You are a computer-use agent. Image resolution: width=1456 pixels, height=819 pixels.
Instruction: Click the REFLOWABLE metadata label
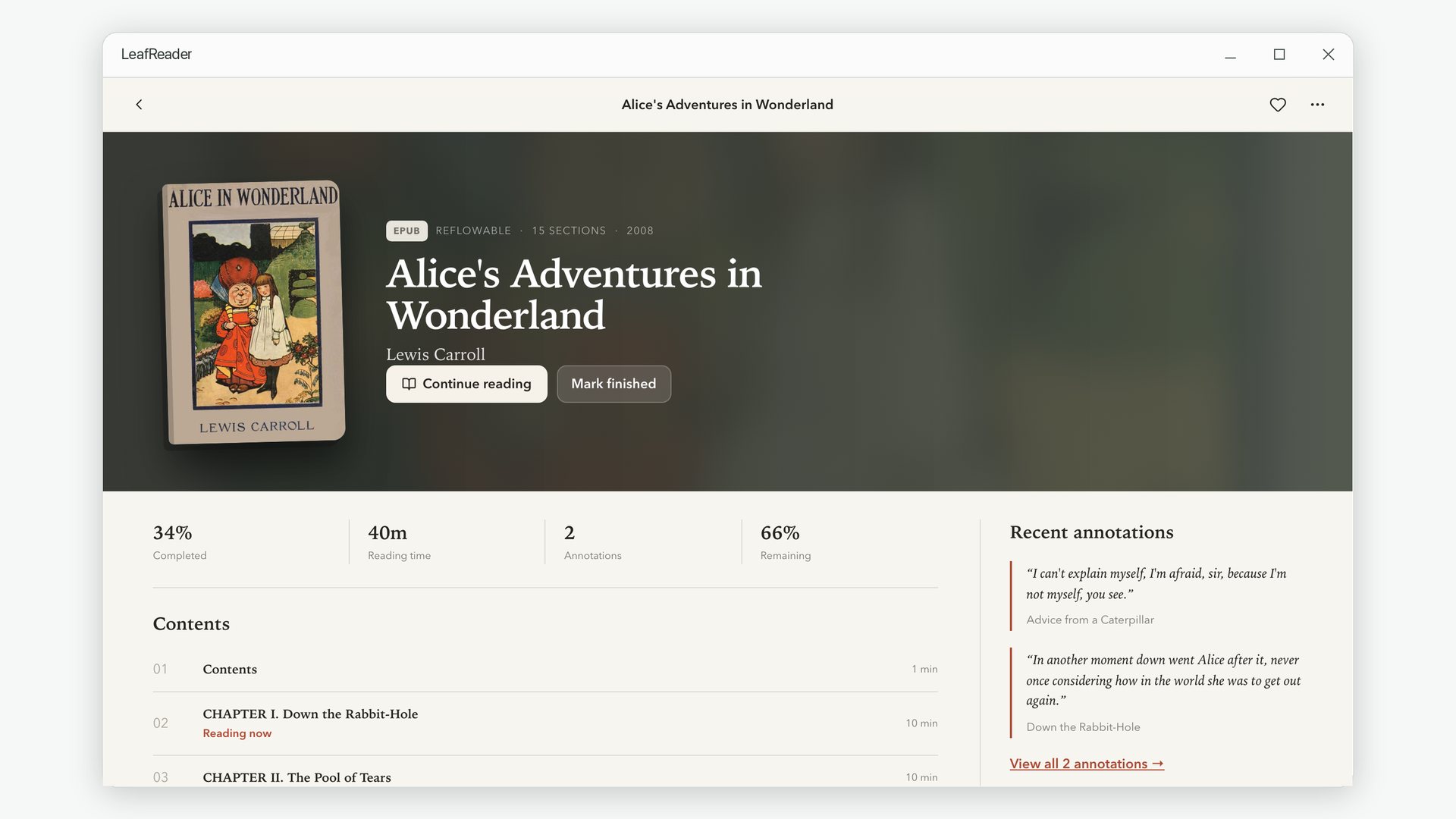tap(473, 231)
